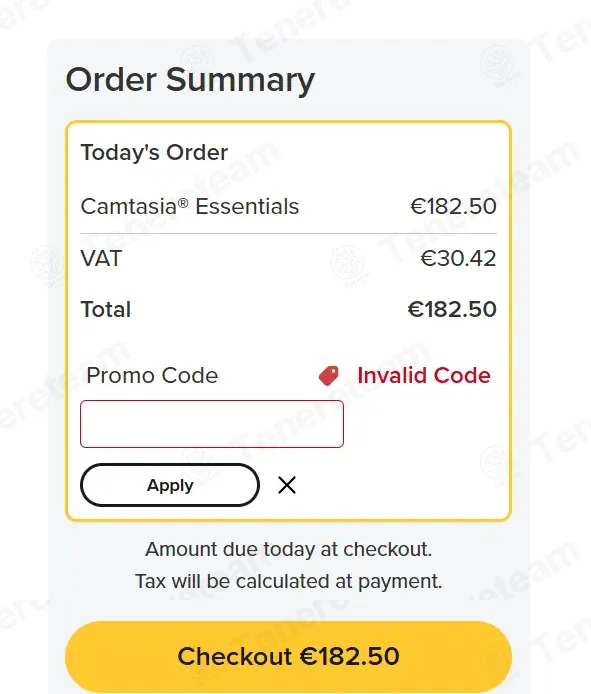Click the Order Summary title
This screenshot has height=694, width=591.
pos(190,80)
